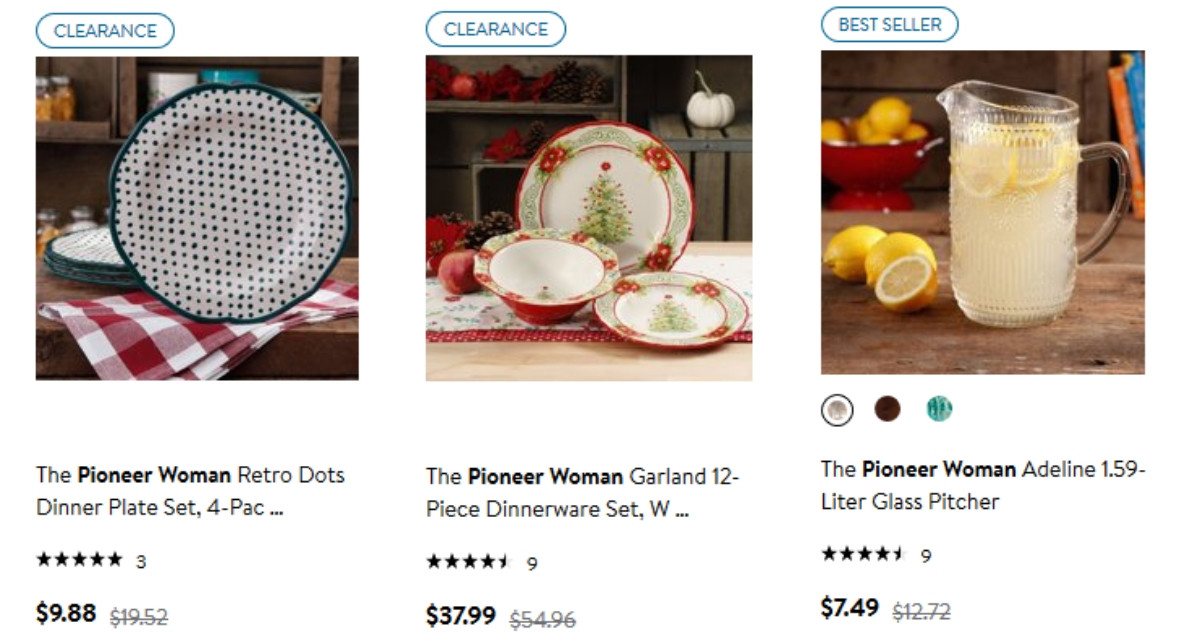Open the Retro Dots plate product image
This screenshot has width=1200, height=633.
pyautogui.click(x=197, y=218)
